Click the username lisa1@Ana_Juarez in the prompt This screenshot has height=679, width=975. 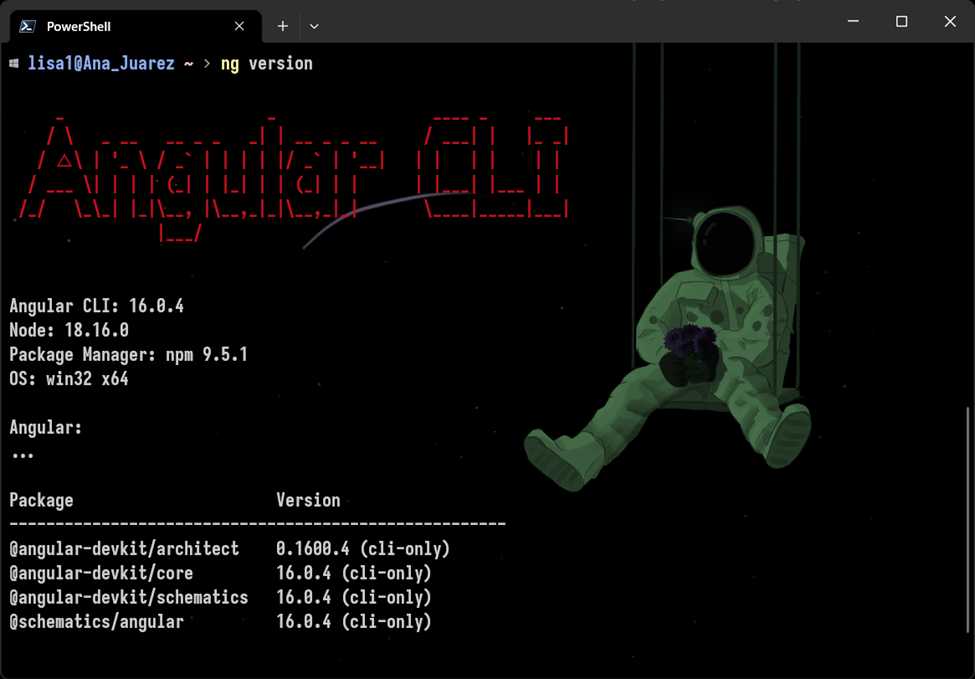pos(101,63)
